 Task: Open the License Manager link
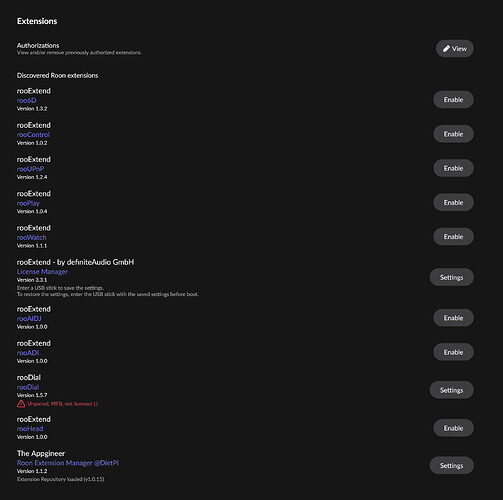42,272
